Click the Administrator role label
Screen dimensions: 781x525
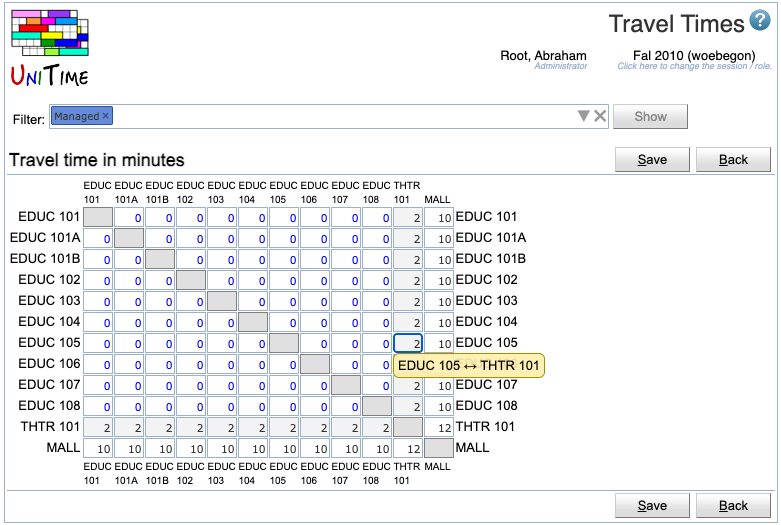pyautogui.click(x=560, y=66)
